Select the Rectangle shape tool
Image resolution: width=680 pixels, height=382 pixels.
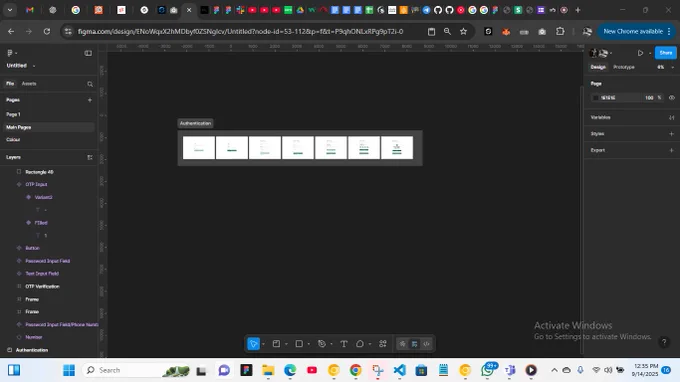pos(299,344)
